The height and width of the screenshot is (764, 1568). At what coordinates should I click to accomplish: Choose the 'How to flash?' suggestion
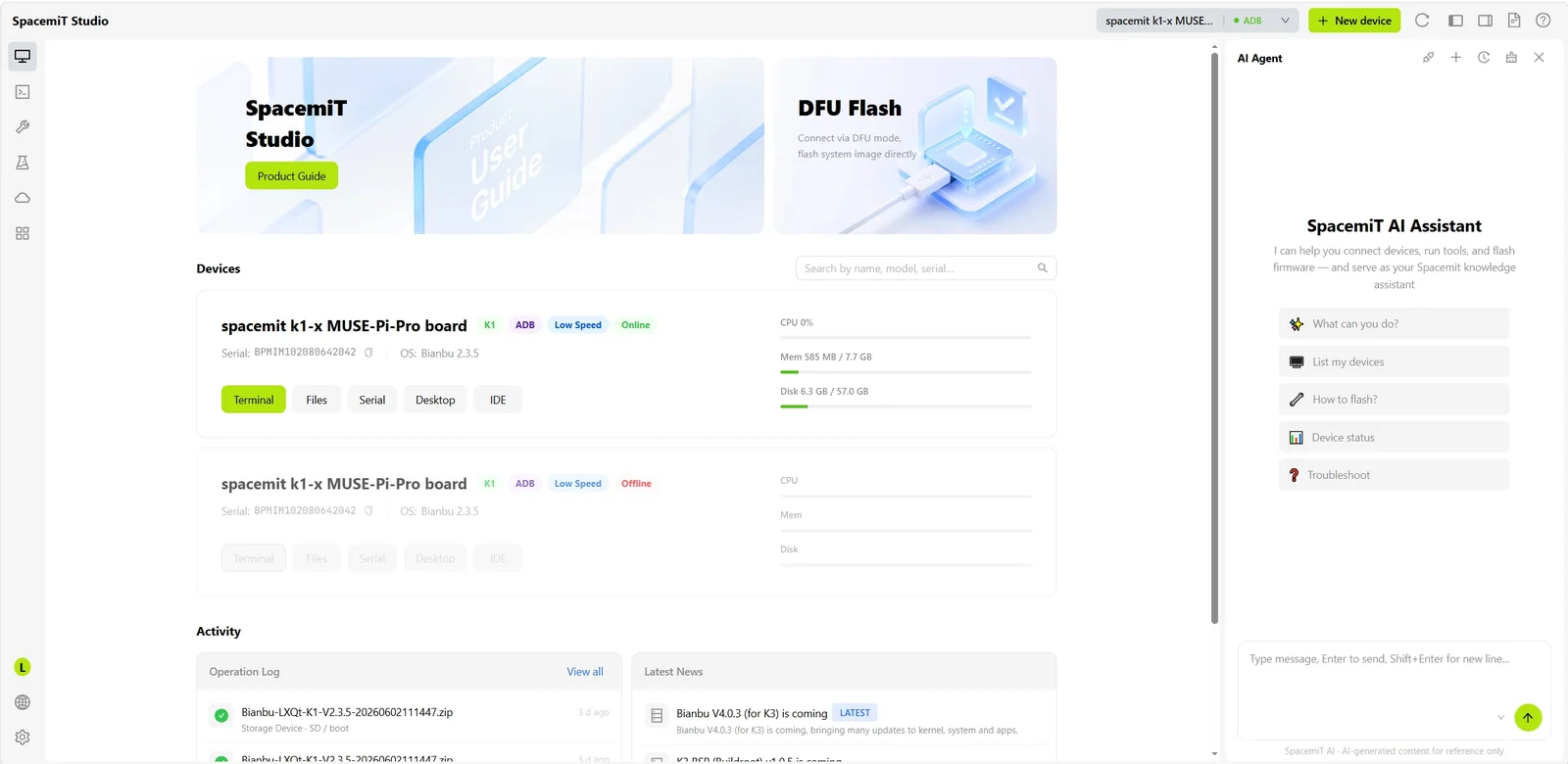point(1394,400)
